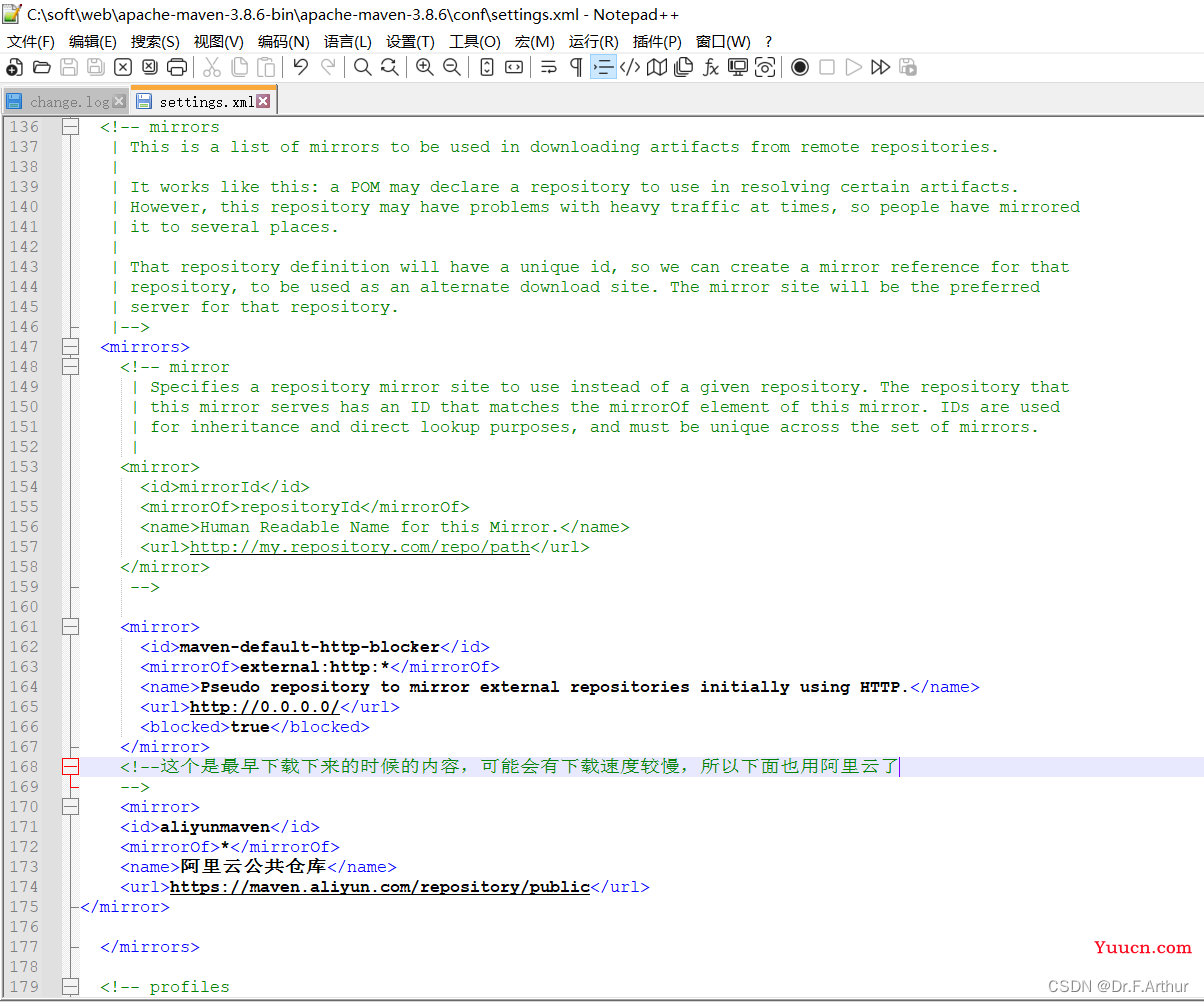Image resolution: width=1204 pixels, height=1002 pixels.
Task: Click the Cut scissors icon
Action: tap(212, 67)
